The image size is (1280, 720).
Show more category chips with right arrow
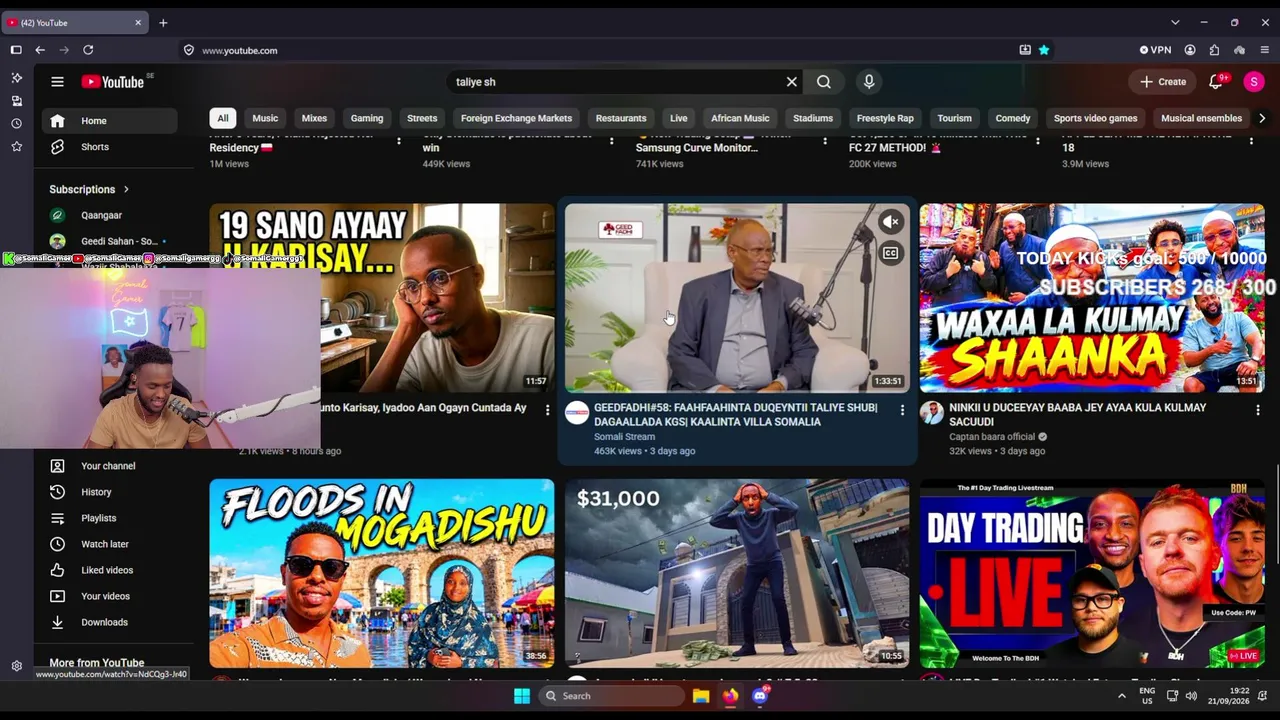(1262, 118)
